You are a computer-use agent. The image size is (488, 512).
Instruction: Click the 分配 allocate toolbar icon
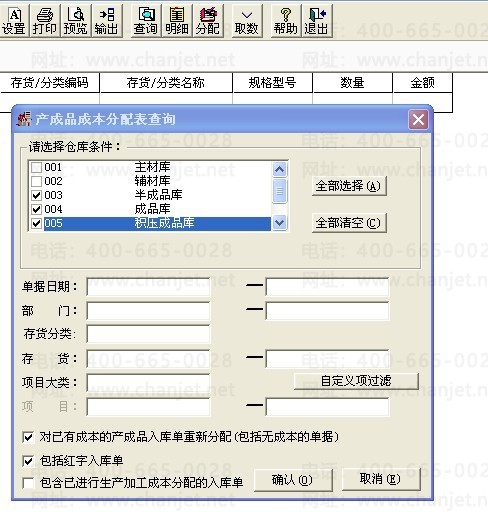pyautogui.click(x=208, y=21)
